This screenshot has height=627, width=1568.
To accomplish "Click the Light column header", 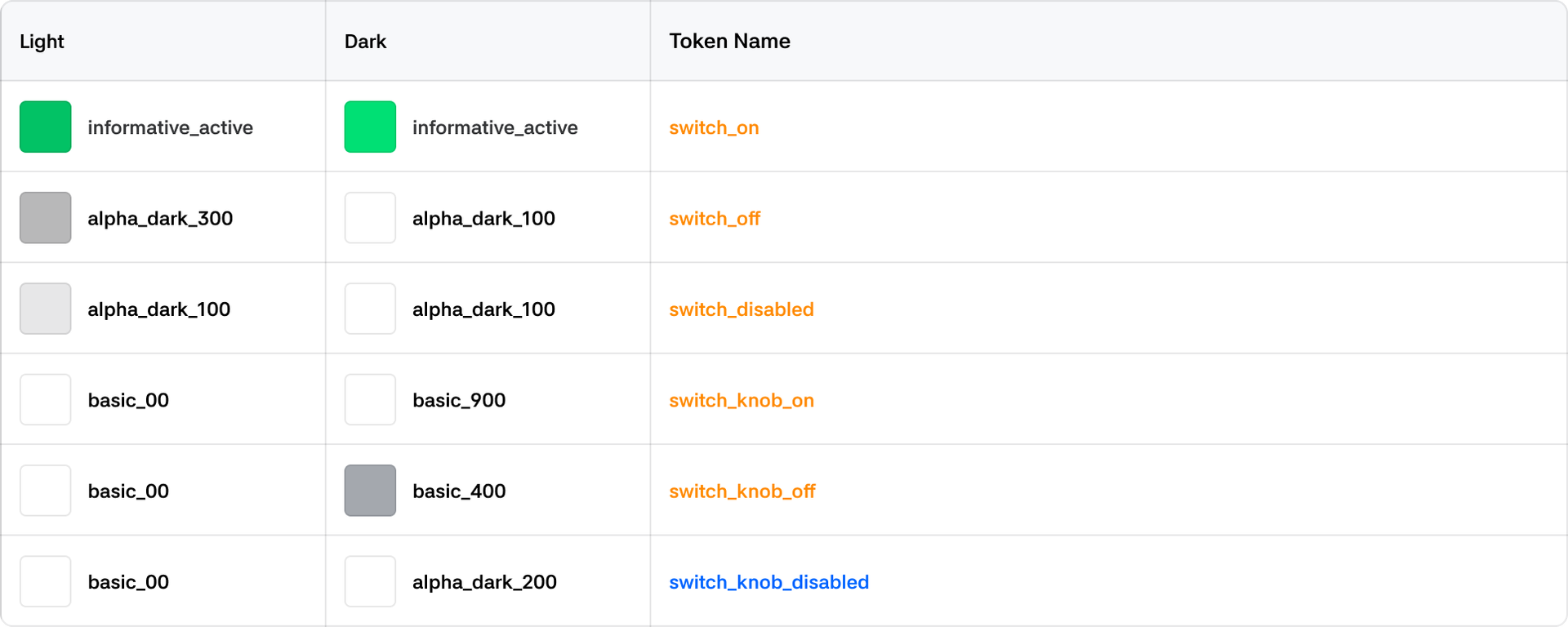I will coord(42,42).
